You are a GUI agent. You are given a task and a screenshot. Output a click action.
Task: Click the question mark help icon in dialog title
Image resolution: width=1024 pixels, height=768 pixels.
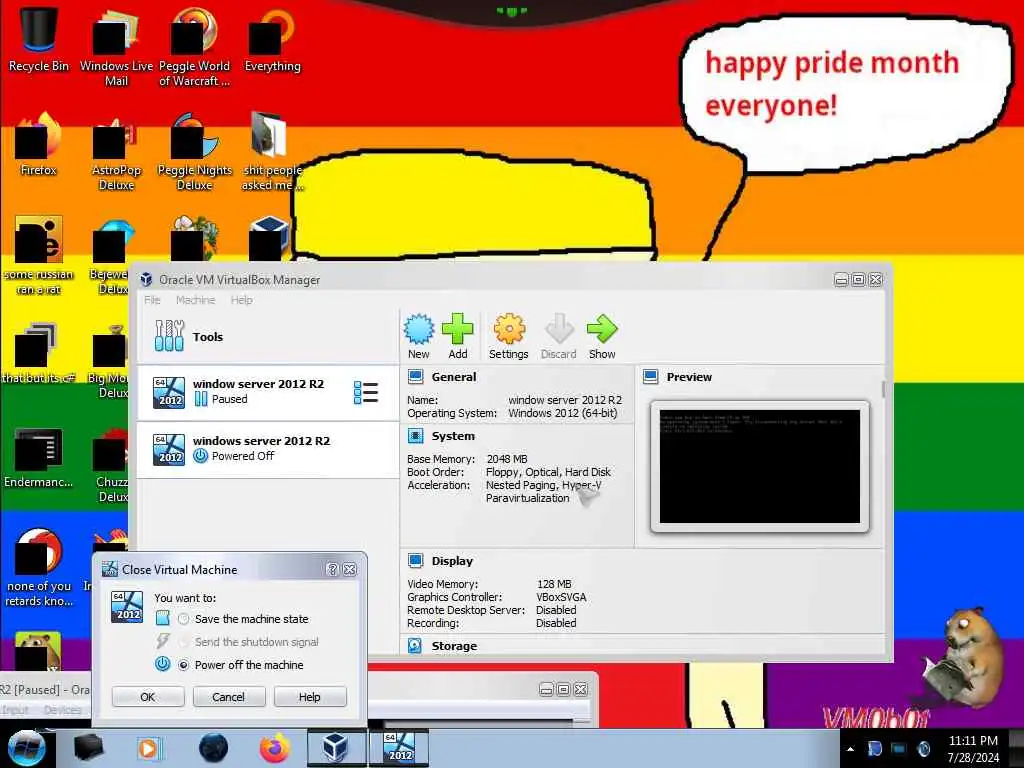pos(332,569)
